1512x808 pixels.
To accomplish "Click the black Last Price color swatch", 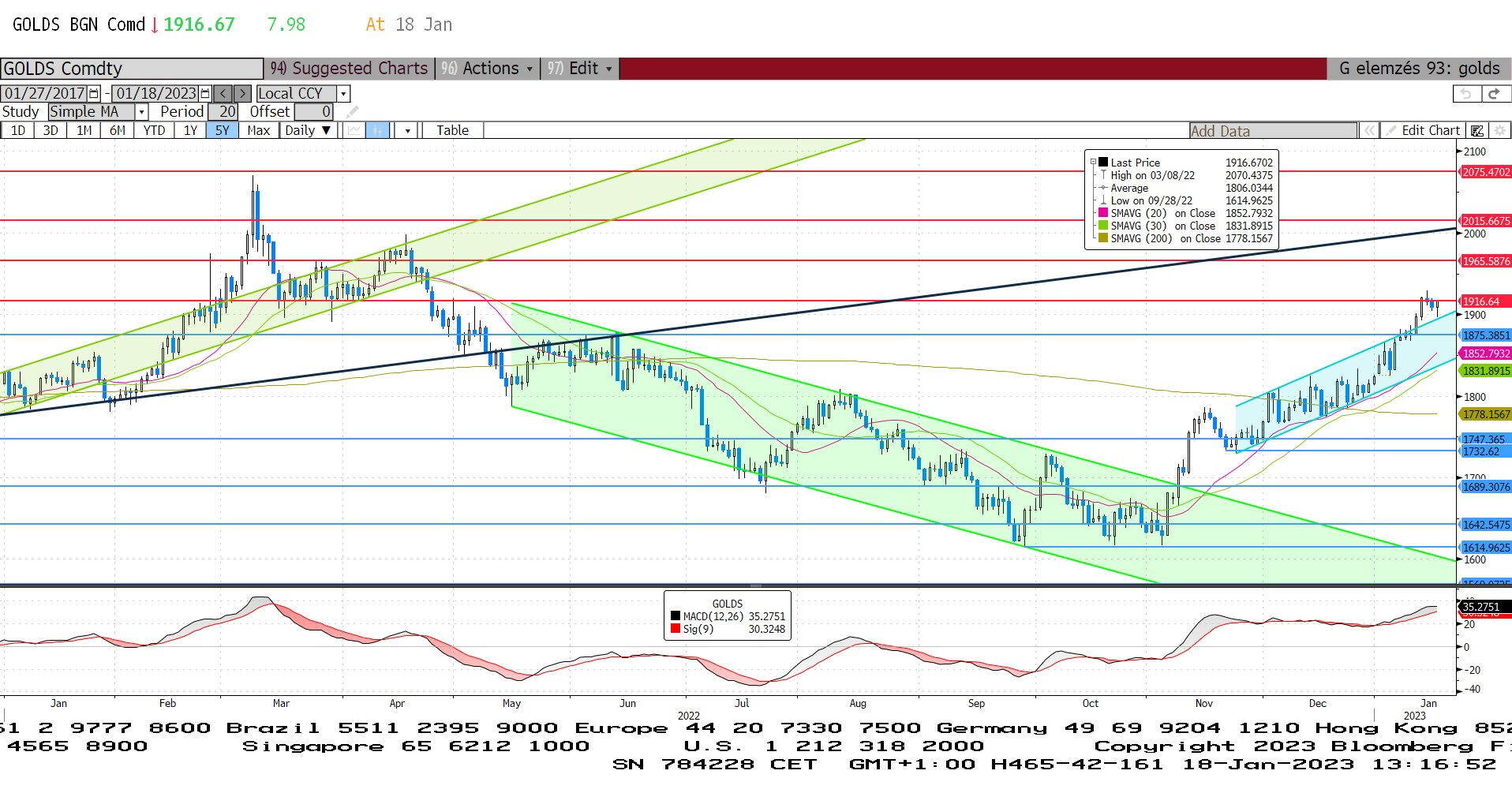I will coord(1103,163).
